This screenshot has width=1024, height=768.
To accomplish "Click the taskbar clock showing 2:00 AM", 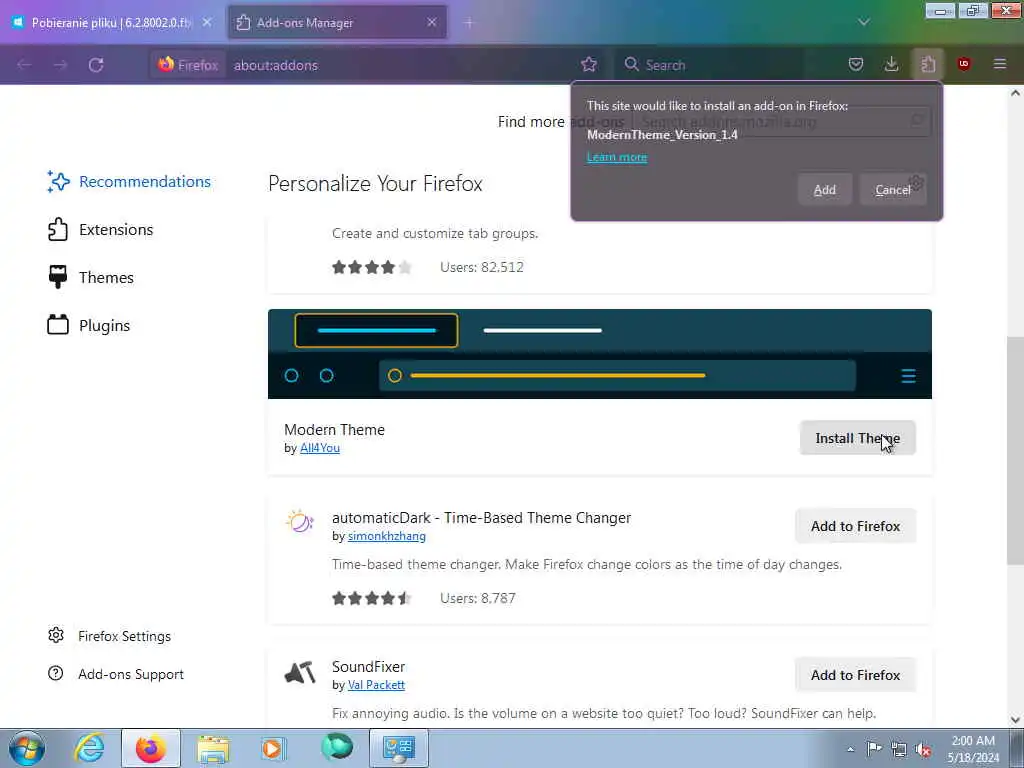I will 973,749.
